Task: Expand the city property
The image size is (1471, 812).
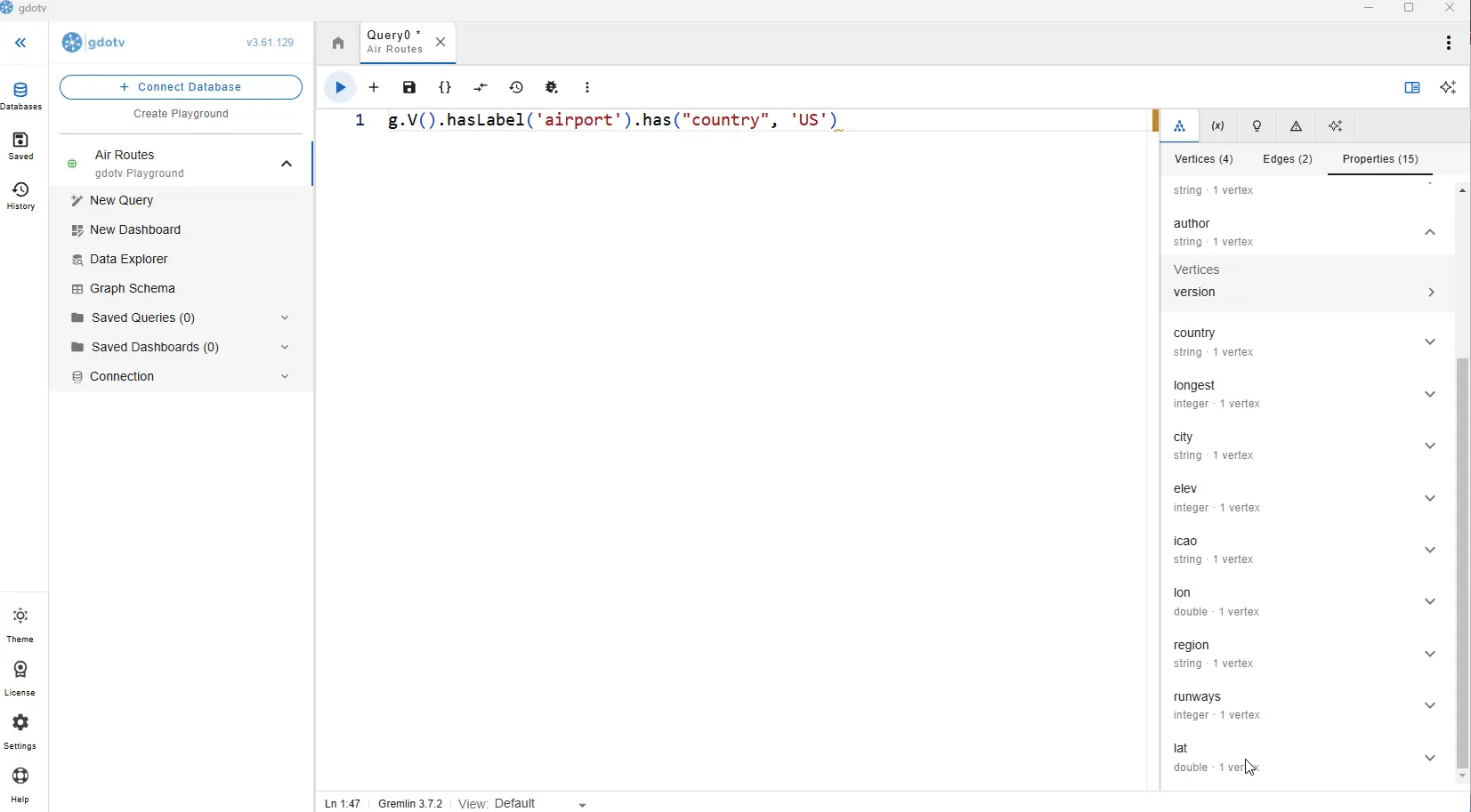Action: pyautogui.click(x=1430, y=446)
